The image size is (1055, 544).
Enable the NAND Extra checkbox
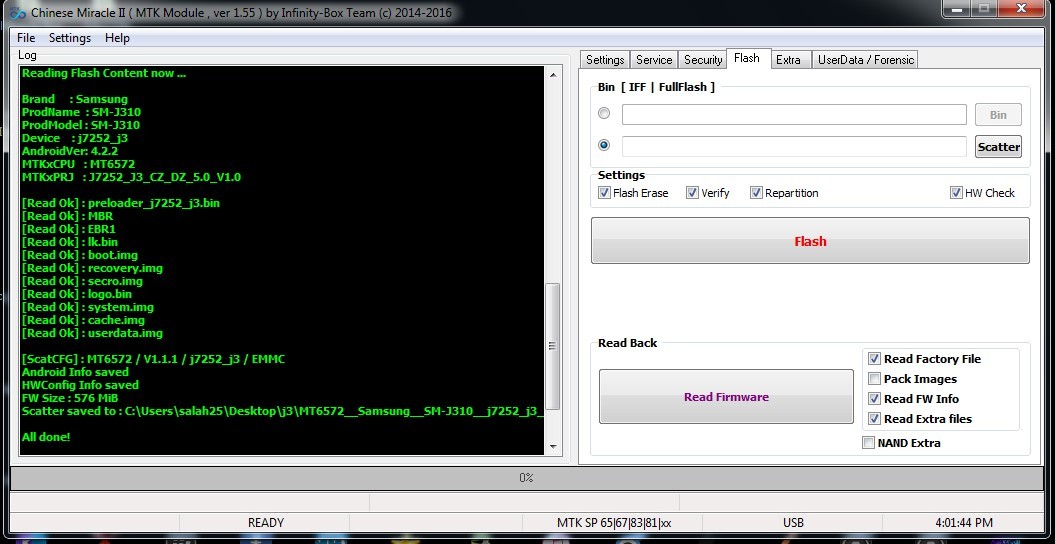(868, 442)
